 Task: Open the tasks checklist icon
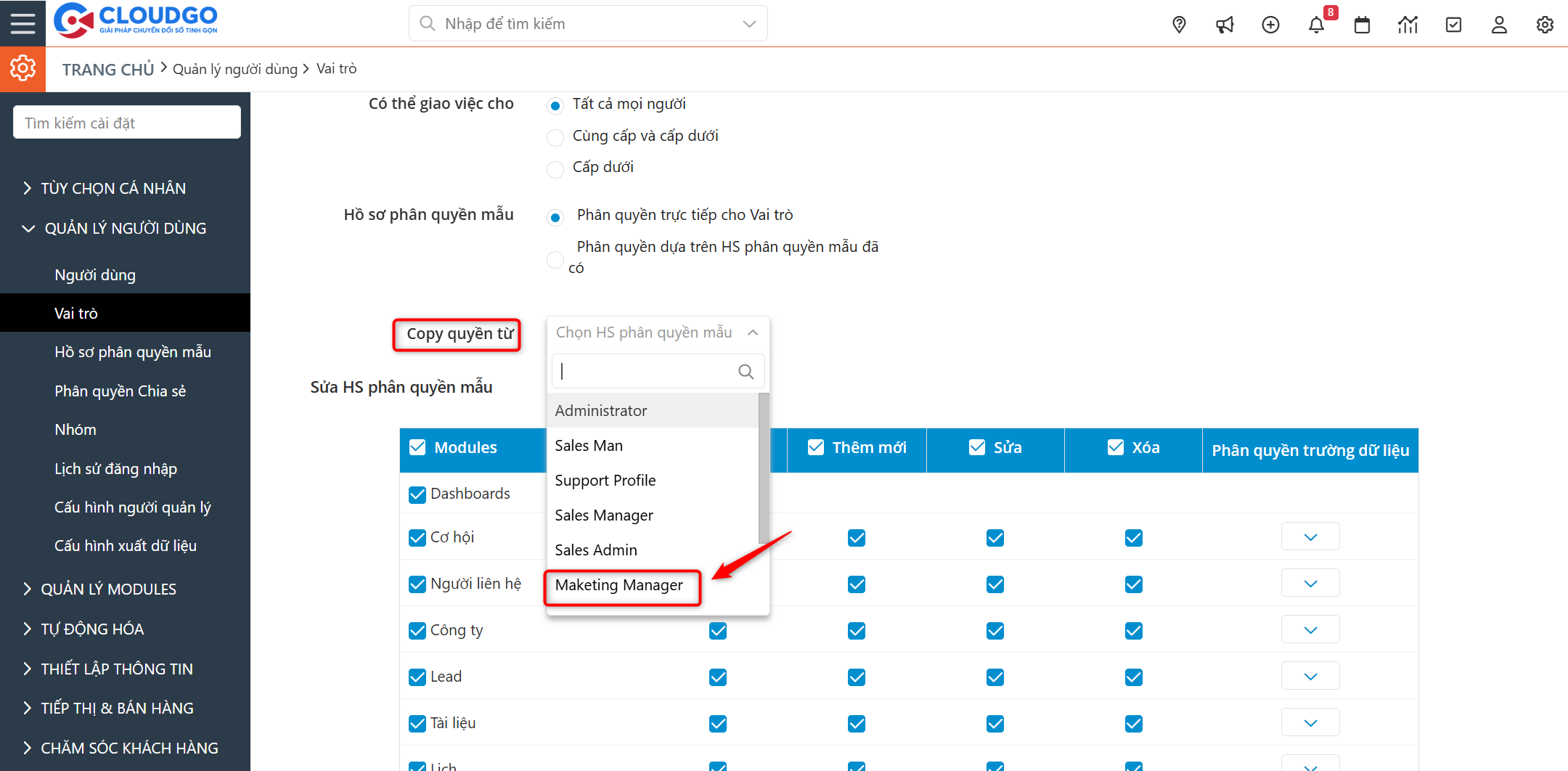(1453, 24)
